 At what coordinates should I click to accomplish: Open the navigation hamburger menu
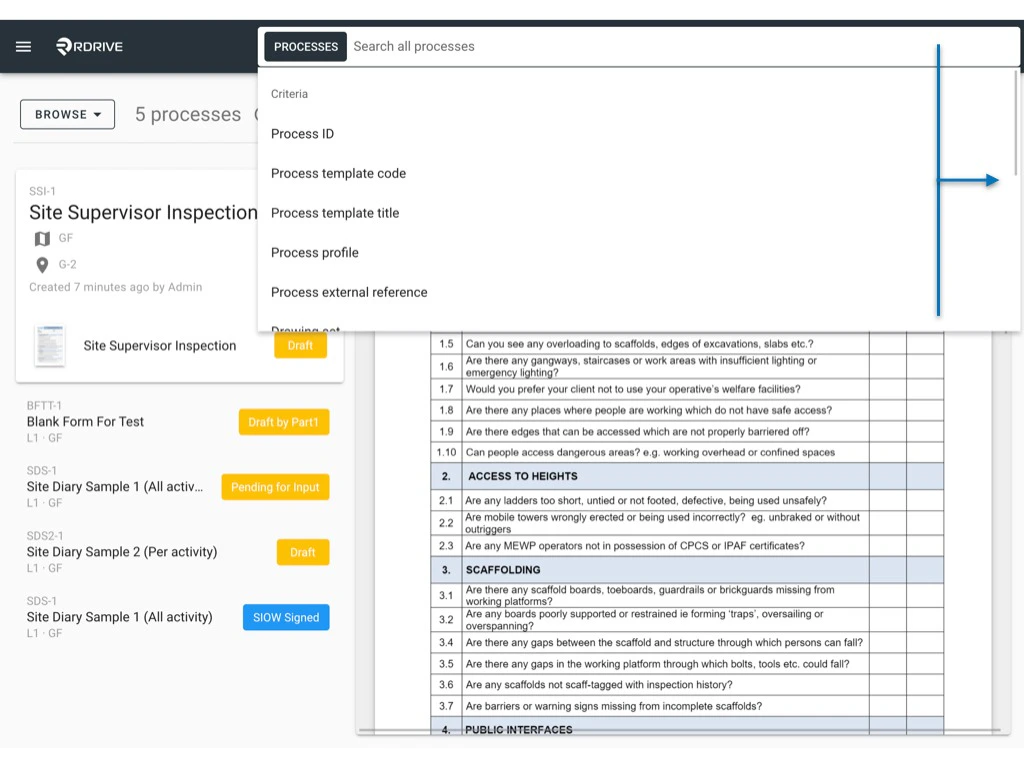coord(23,46)
